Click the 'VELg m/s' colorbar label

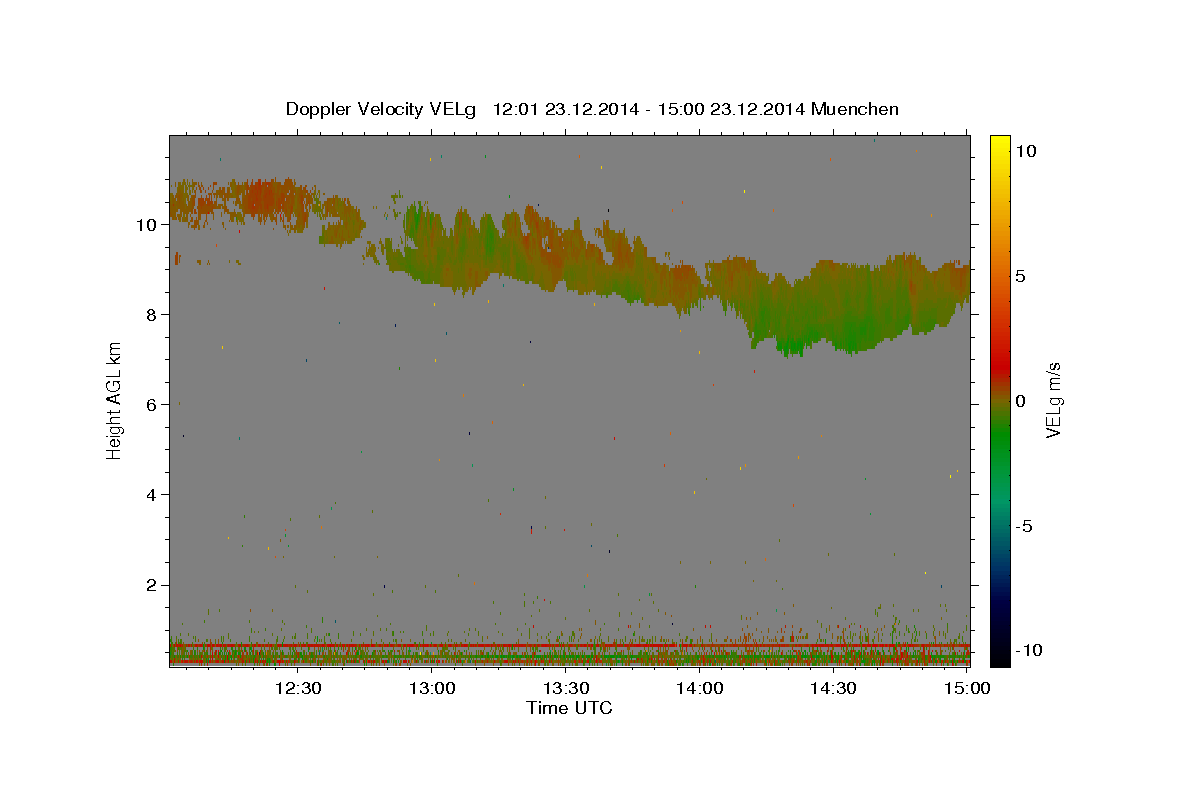pyautogui.click(x=1053, y=400)
